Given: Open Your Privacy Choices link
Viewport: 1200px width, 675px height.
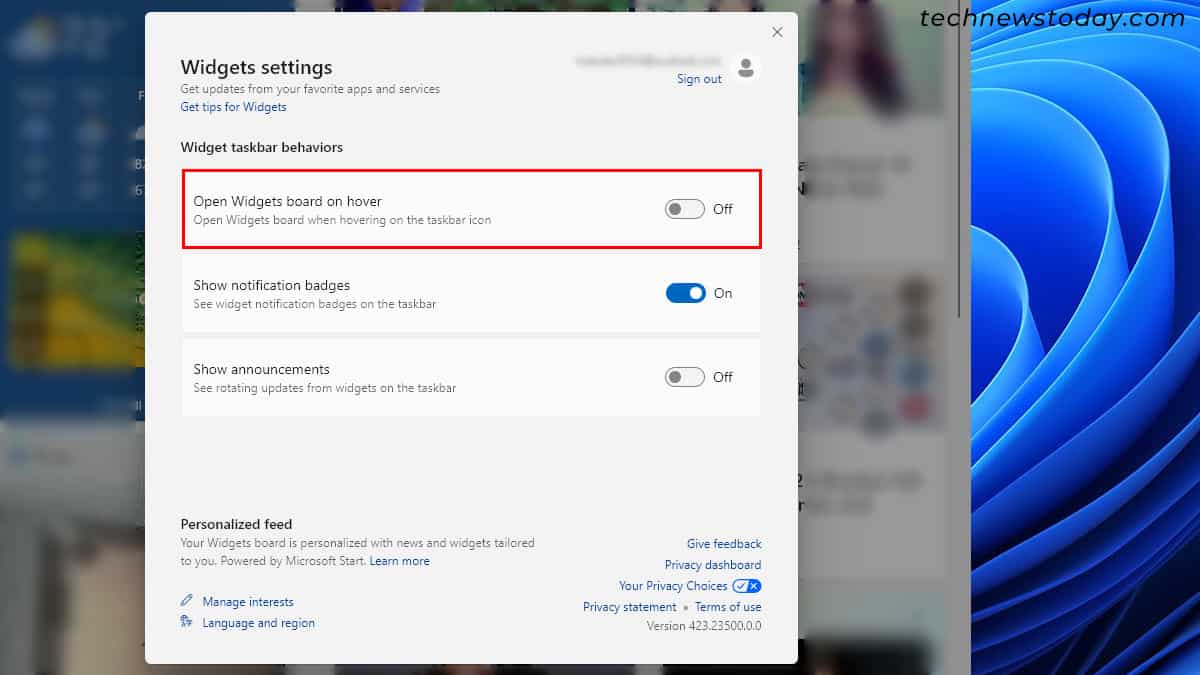Looking at the screenshot, I should [x=673, y=586].
